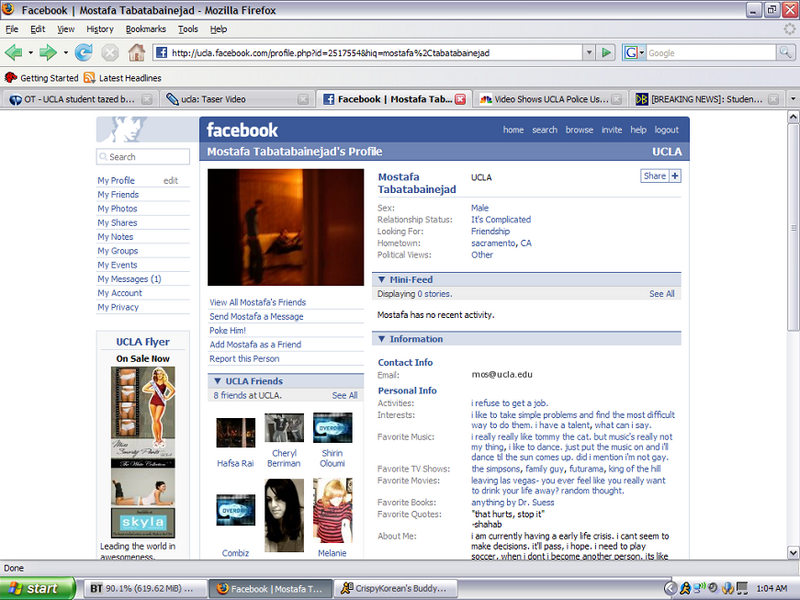Click the scroll up arrow on page scrollbar
Image resolution: width=800 pixels, height=600 pixels.
[x=793, y=117]
